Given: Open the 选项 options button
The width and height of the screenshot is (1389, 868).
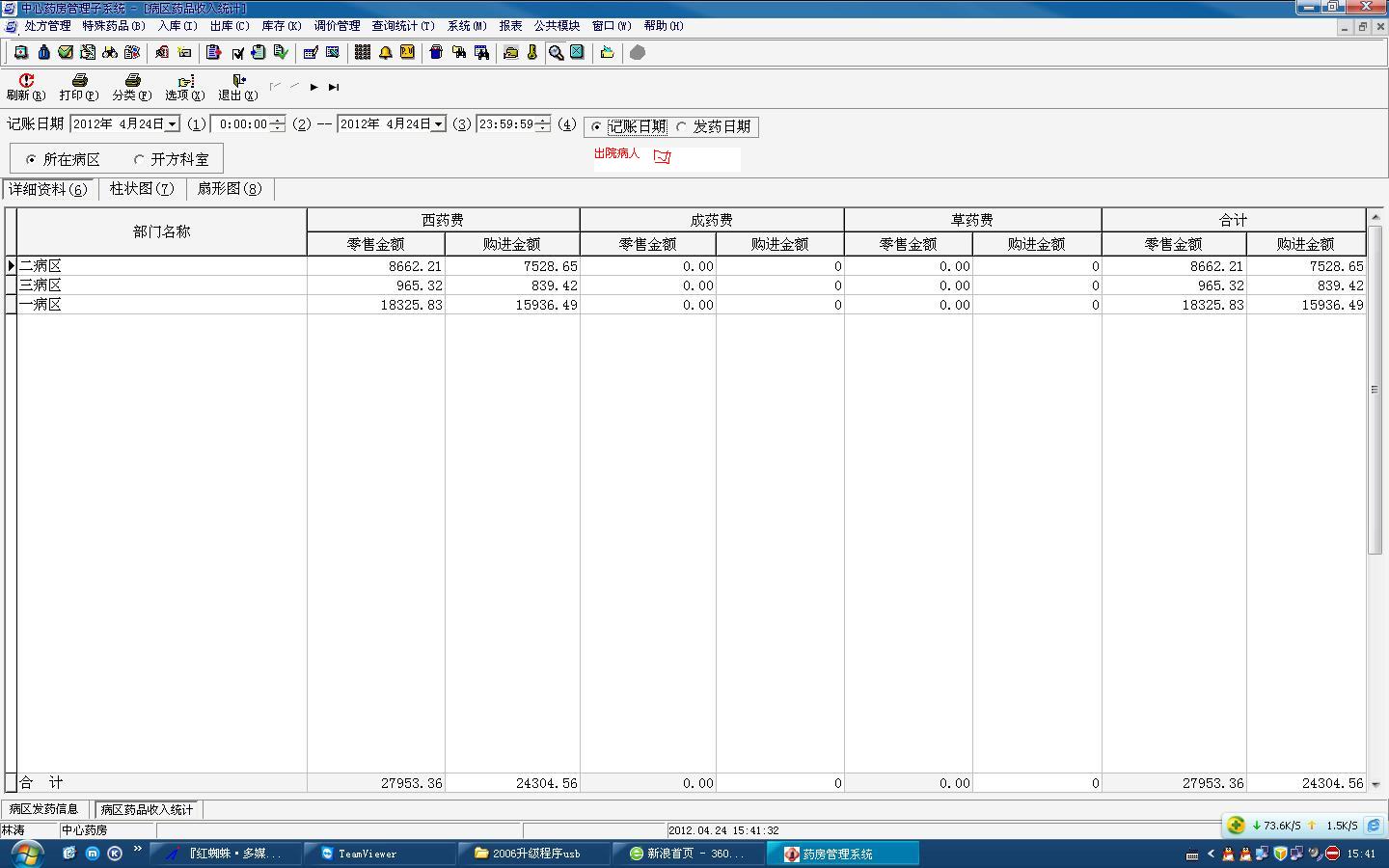Looking at the screenshot, I should tap(185, 88).
